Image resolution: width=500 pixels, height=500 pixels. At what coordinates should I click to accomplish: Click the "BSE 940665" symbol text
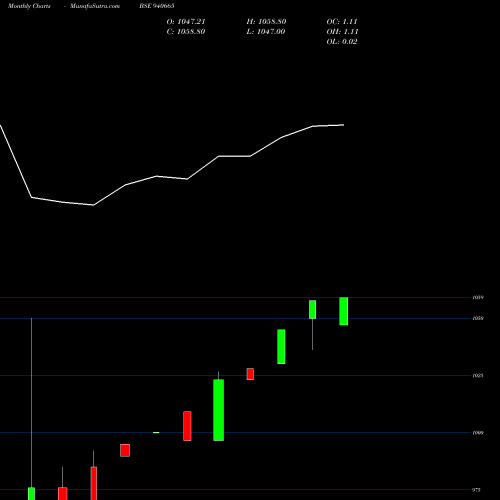pyautogui.click(x=157, y=6)
